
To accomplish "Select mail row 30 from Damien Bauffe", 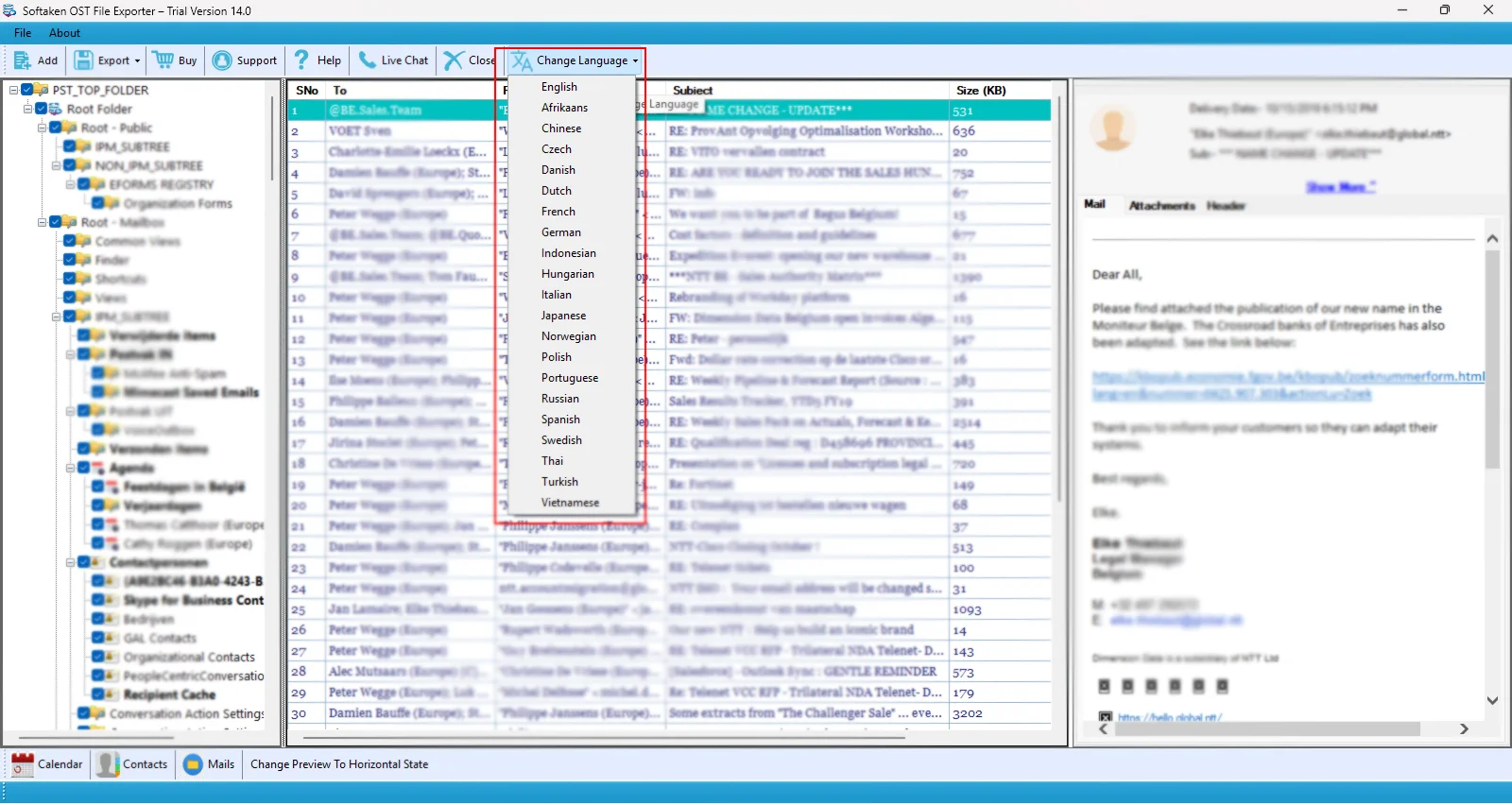I will point(669,713).
